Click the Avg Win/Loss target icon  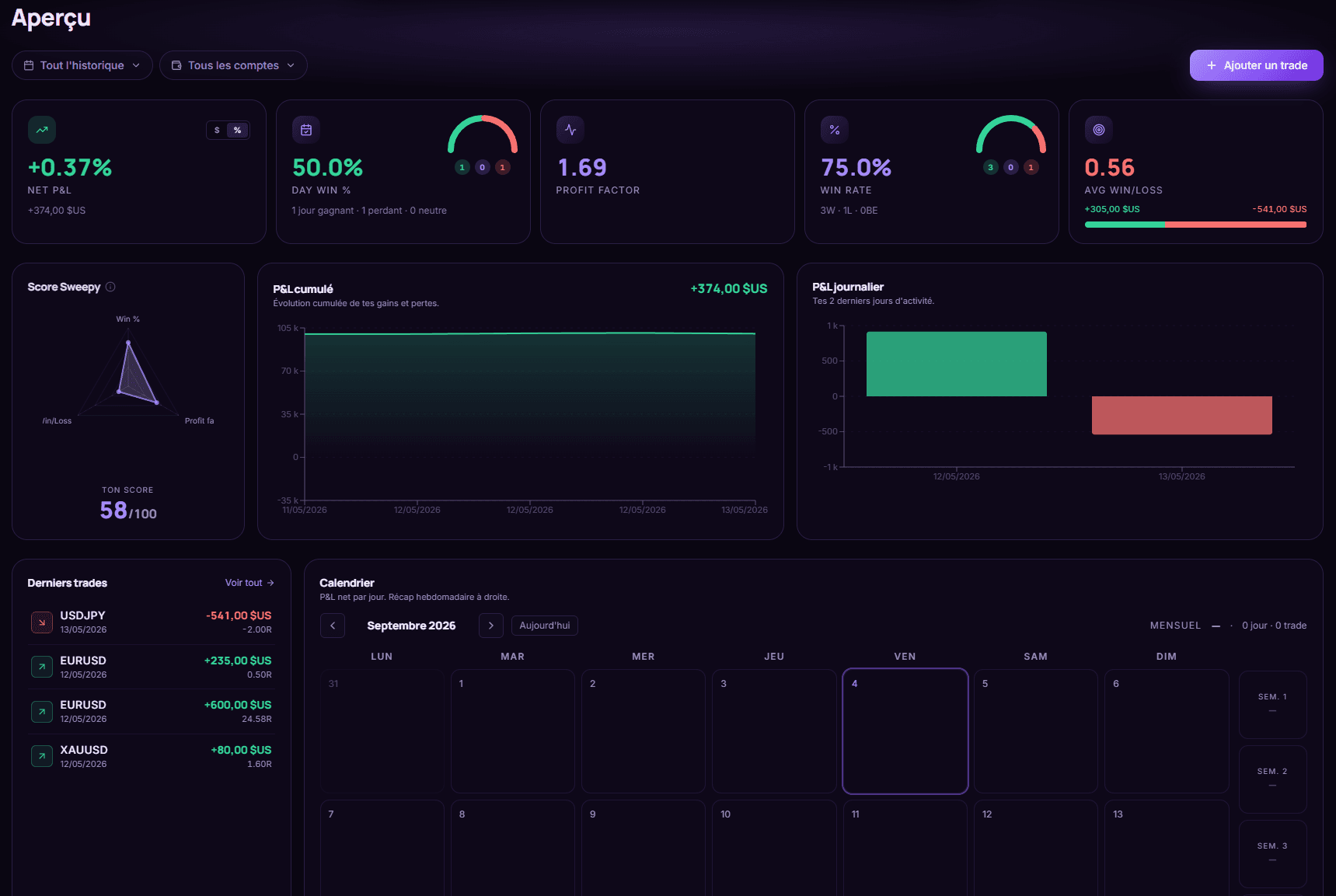point(1099,130)
